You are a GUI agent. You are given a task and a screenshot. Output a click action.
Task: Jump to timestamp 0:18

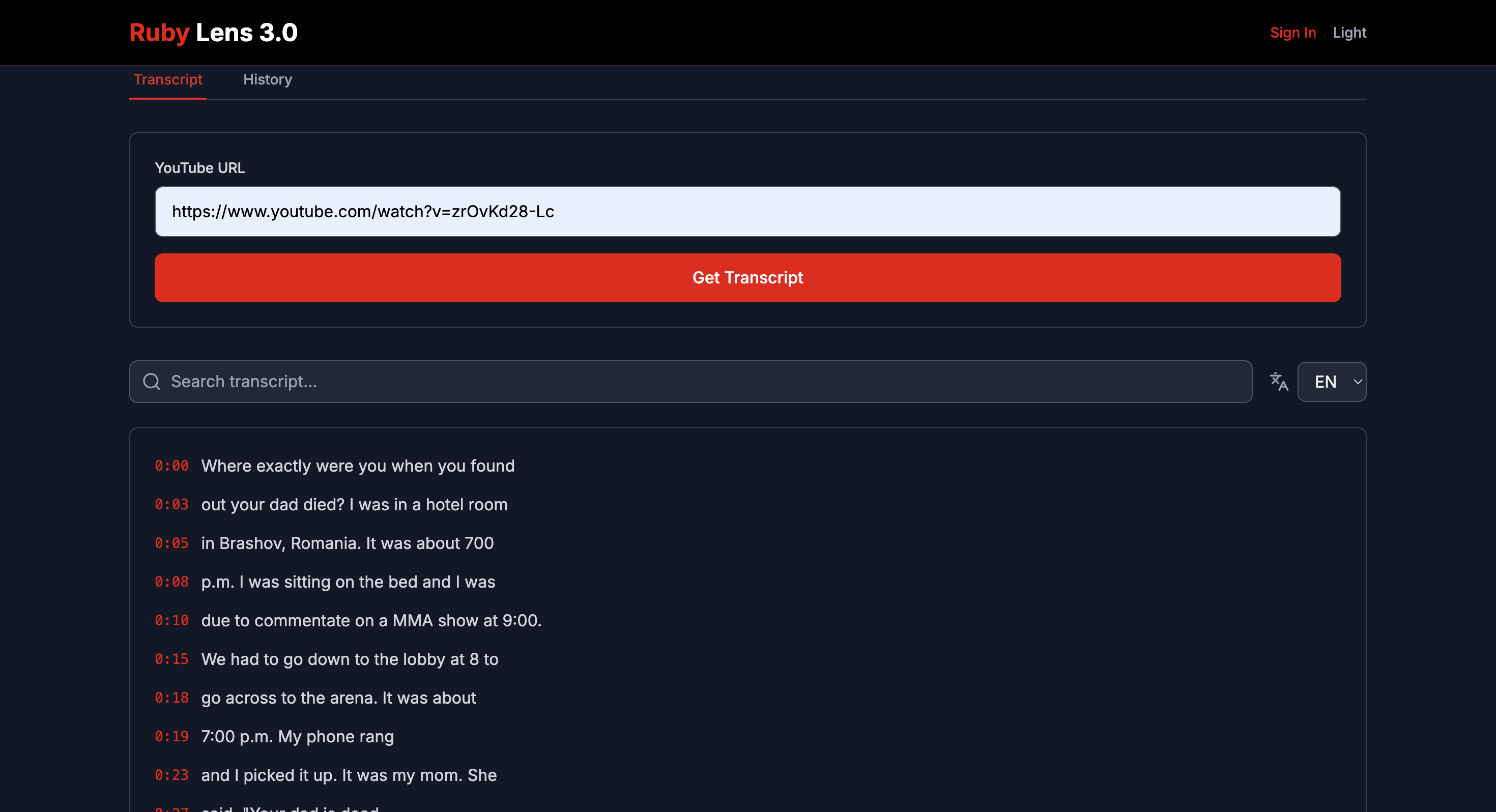point(171,698)
